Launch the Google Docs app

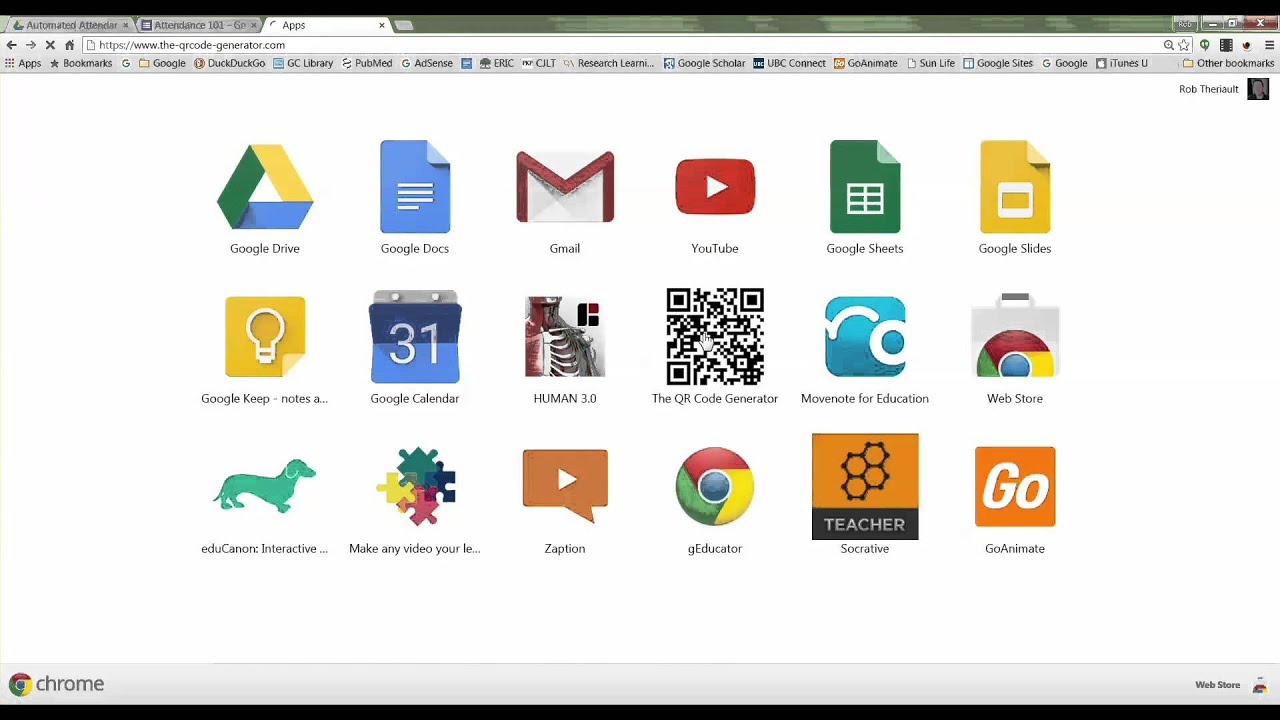pos(415,187)
